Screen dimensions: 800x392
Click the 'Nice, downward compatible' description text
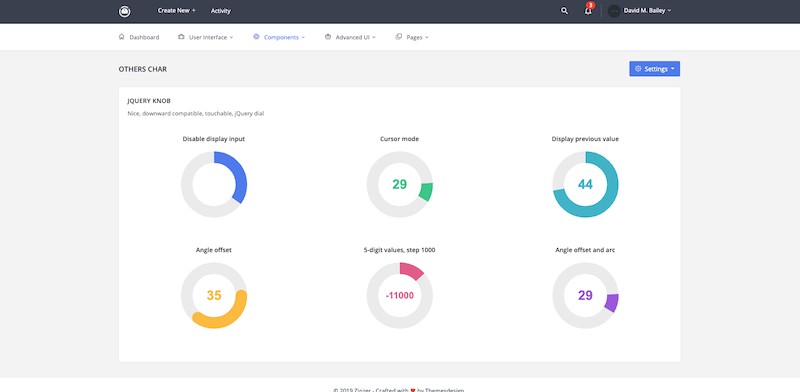point(195,113)
